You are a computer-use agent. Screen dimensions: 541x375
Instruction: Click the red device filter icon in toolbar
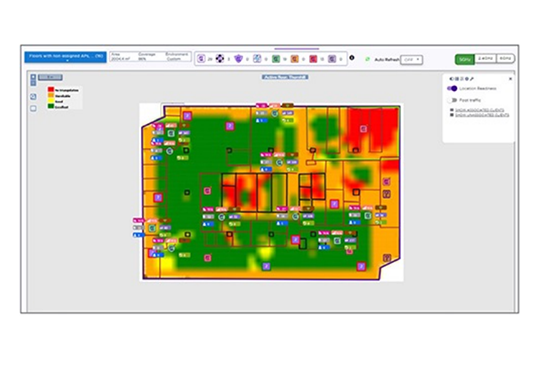point(313,59)
